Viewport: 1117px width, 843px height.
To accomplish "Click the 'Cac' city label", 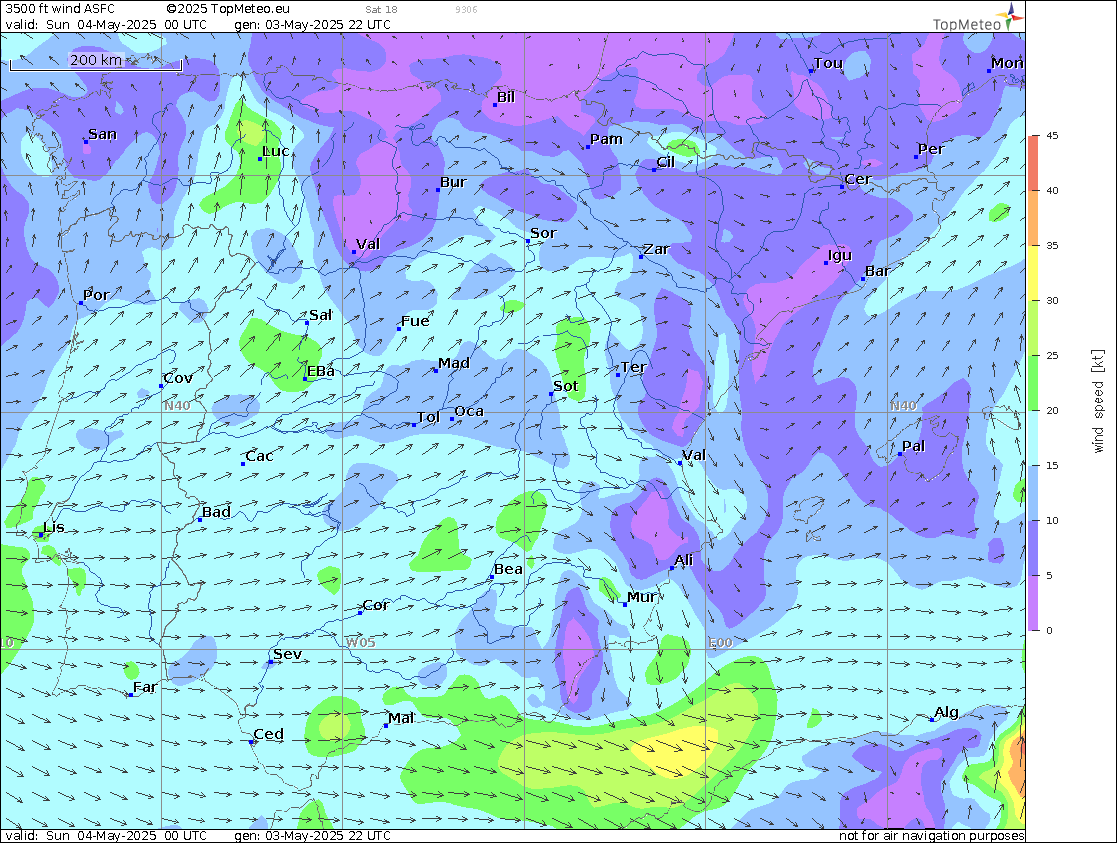I will [x=259, y=456].
